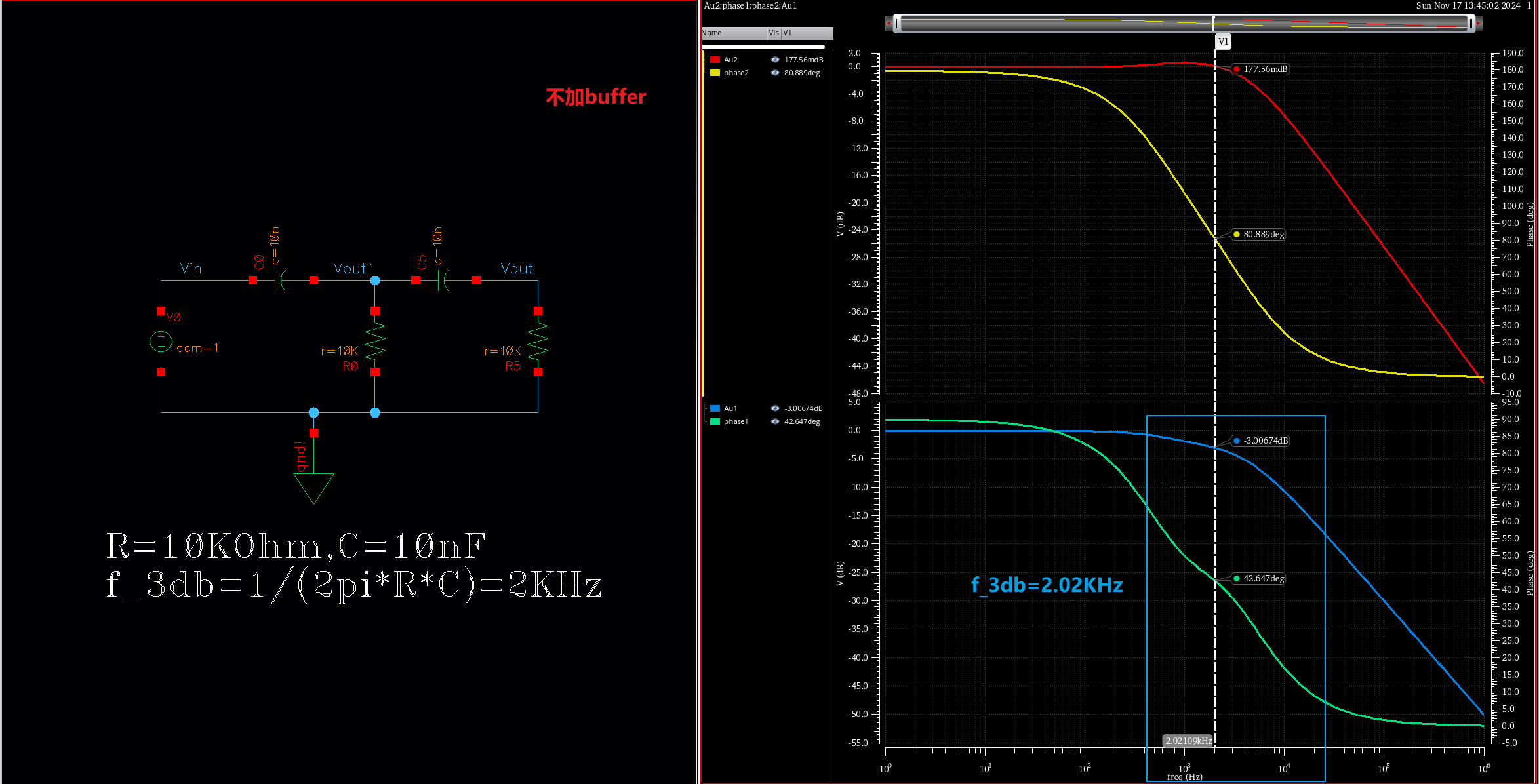
Task: Click right arrow of zoom scrollbar
Action: click(1479, 24)
